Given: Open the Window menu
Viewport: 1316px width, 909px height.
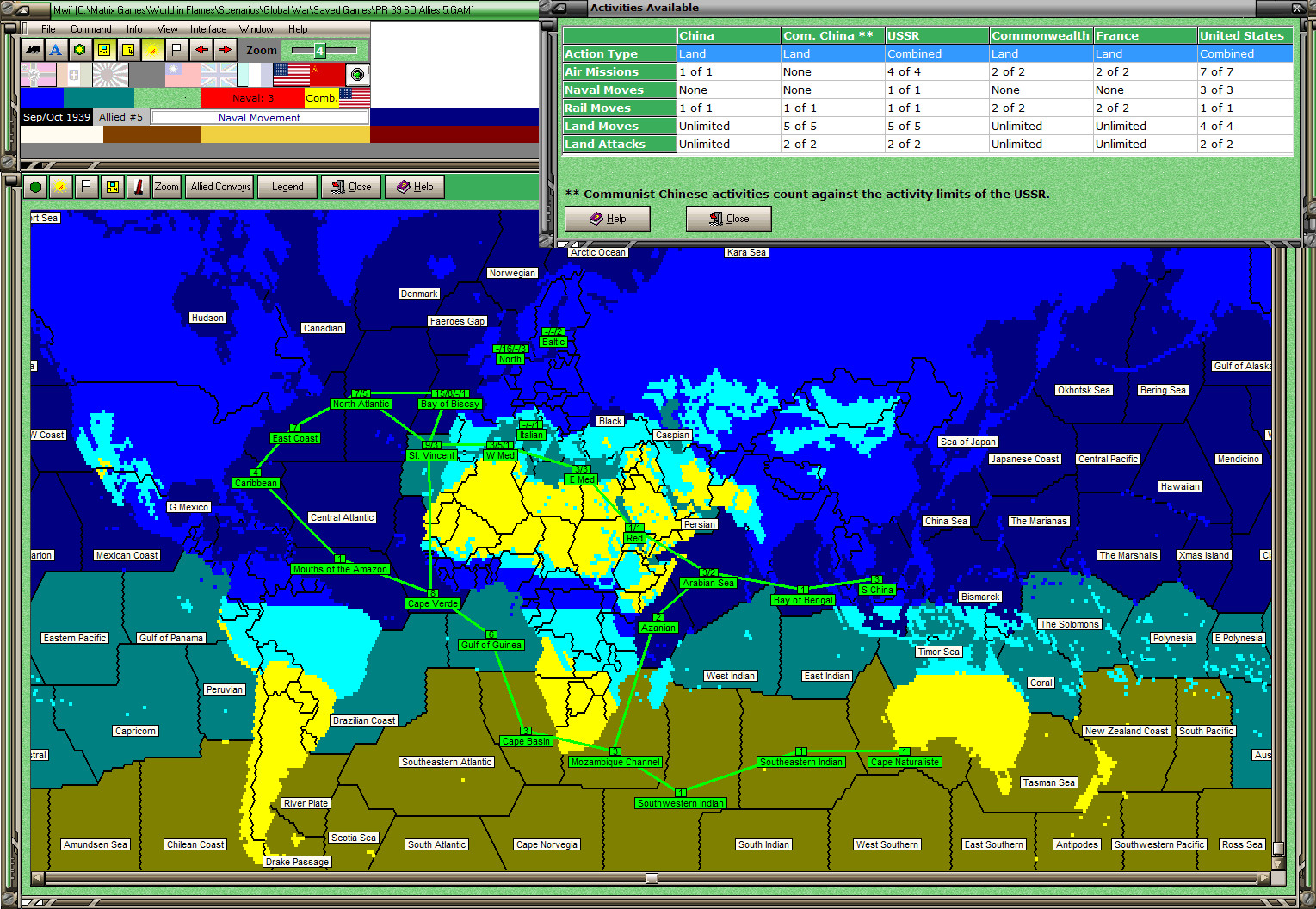Looking at the screenshot, I should 256,29.
